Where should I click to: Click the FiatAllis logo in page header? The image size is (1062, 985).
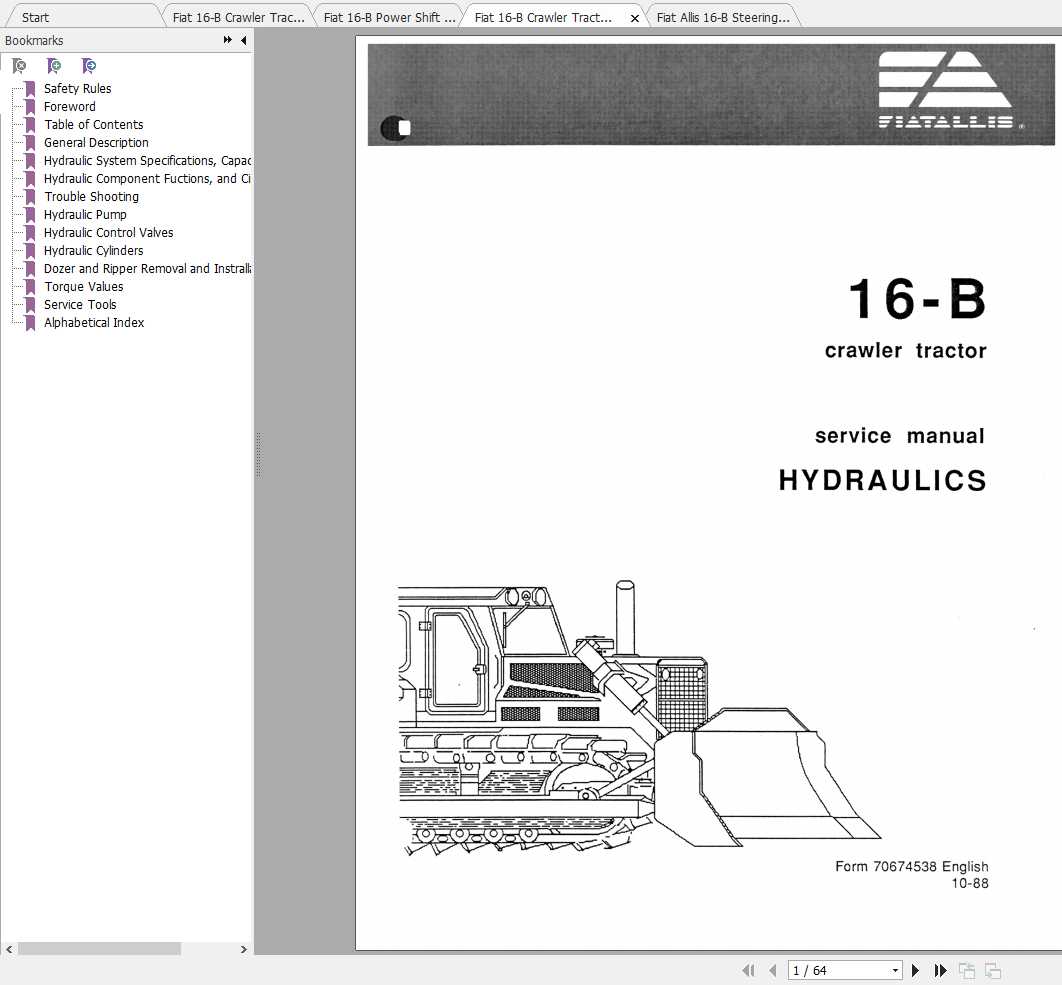[x=950, y=89]
